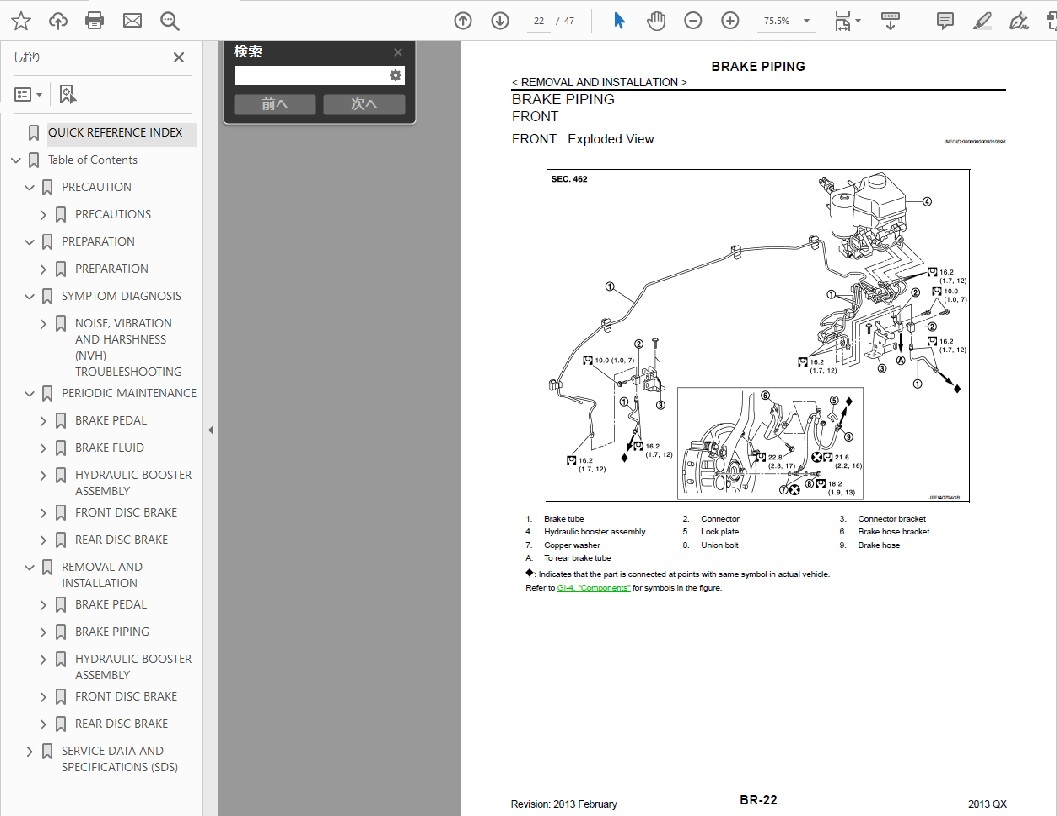
Task: Zoom in with the plus icon
Action: (730, 21)
